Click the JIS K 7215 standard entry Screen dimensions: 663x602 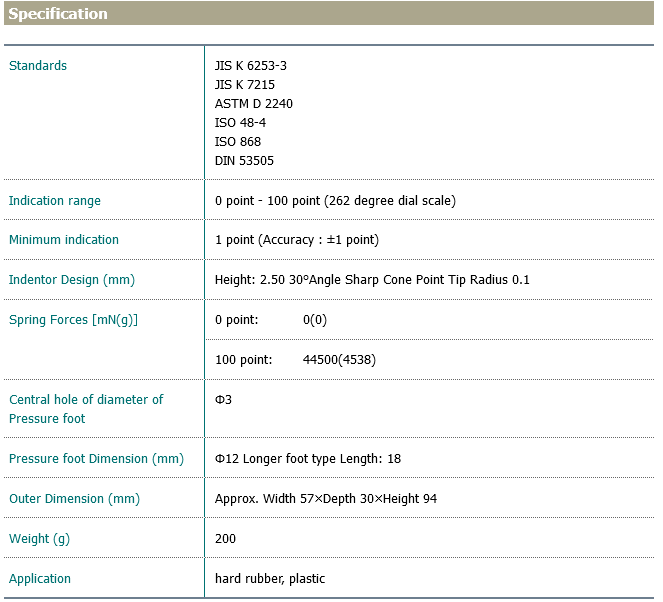point(245,85)
